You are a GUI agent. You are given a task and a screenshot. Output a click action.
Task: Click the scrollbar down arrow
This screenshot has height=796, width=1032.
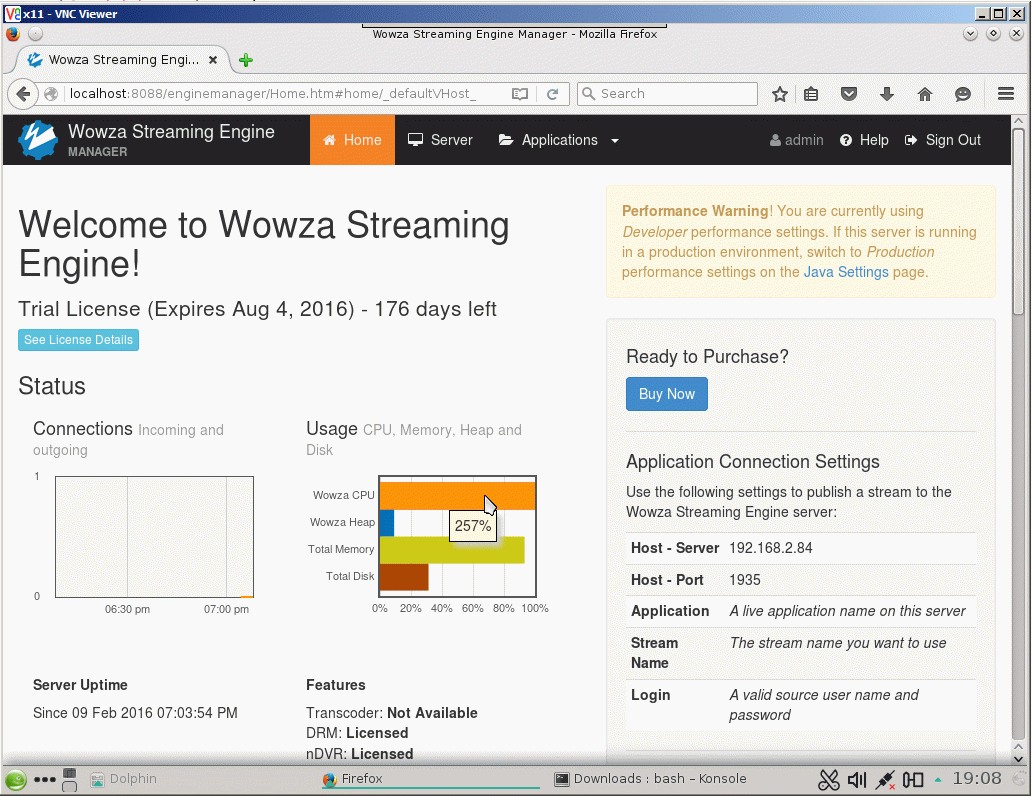click(1018, 757)
